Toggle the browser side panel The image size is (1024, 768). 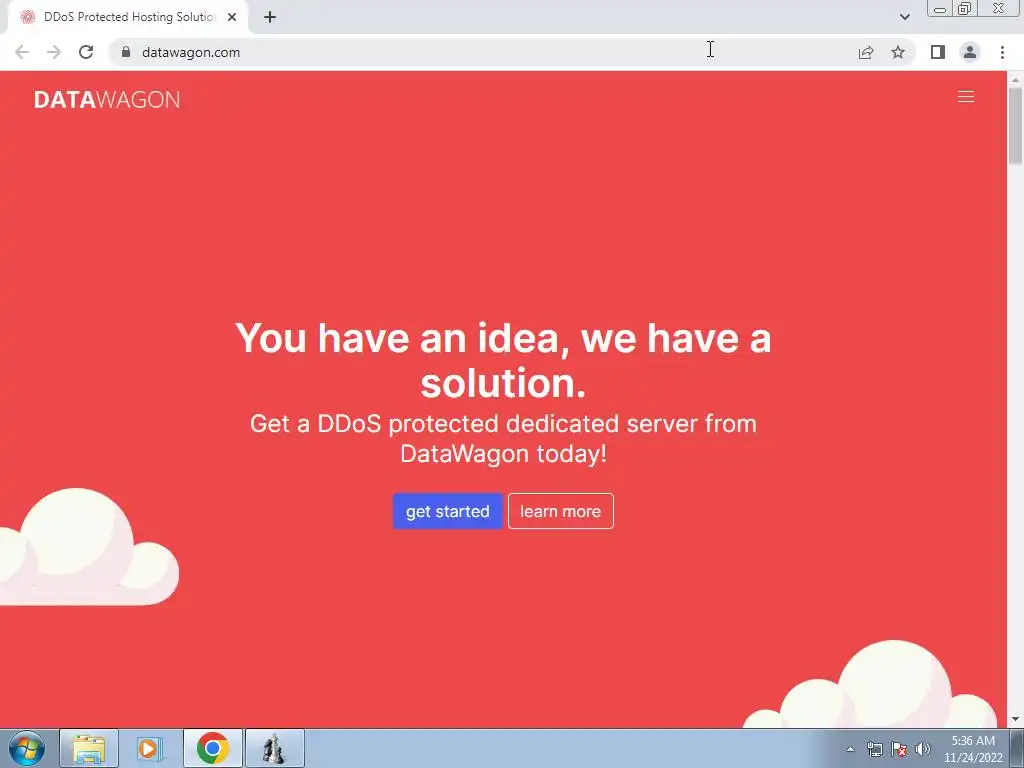point(938,52)
